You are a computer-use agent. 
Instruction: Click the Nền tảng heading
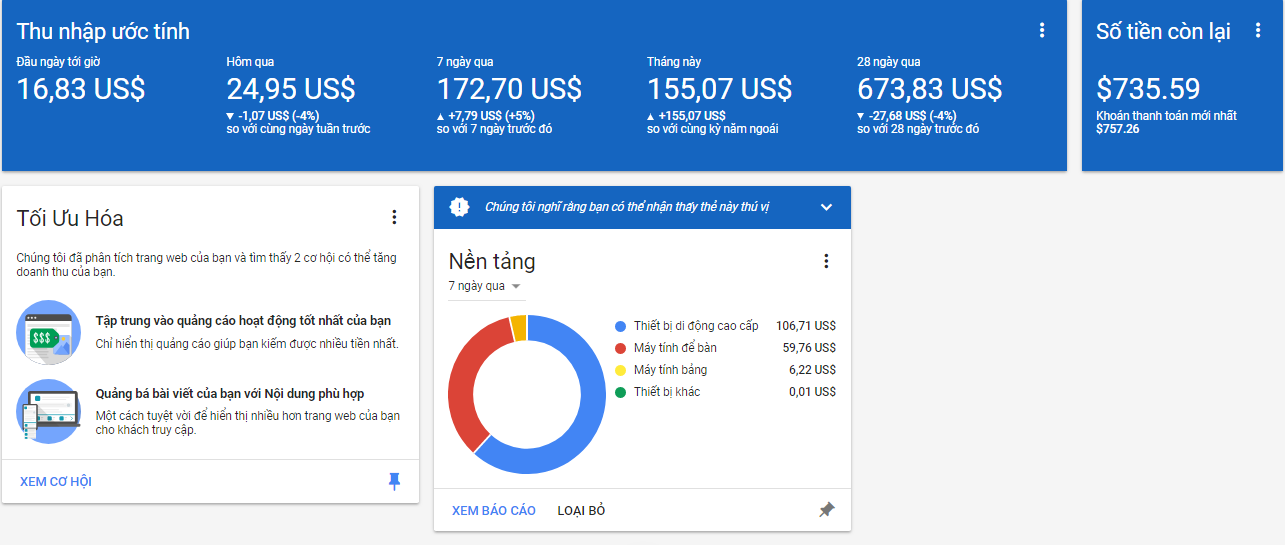point(492,261)
